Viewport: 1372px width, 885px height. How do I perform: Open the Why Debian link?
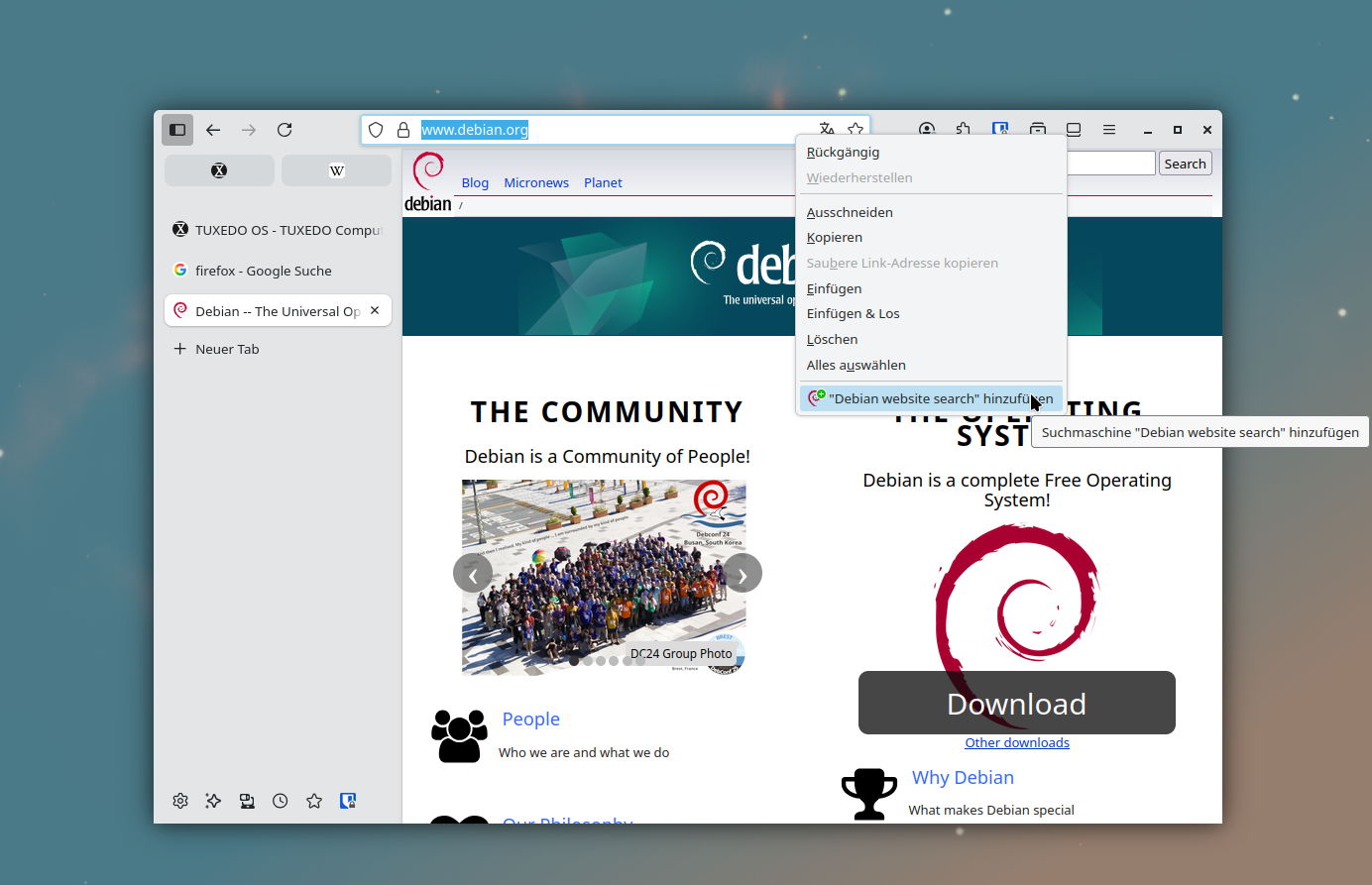click(x=963, y=778)
